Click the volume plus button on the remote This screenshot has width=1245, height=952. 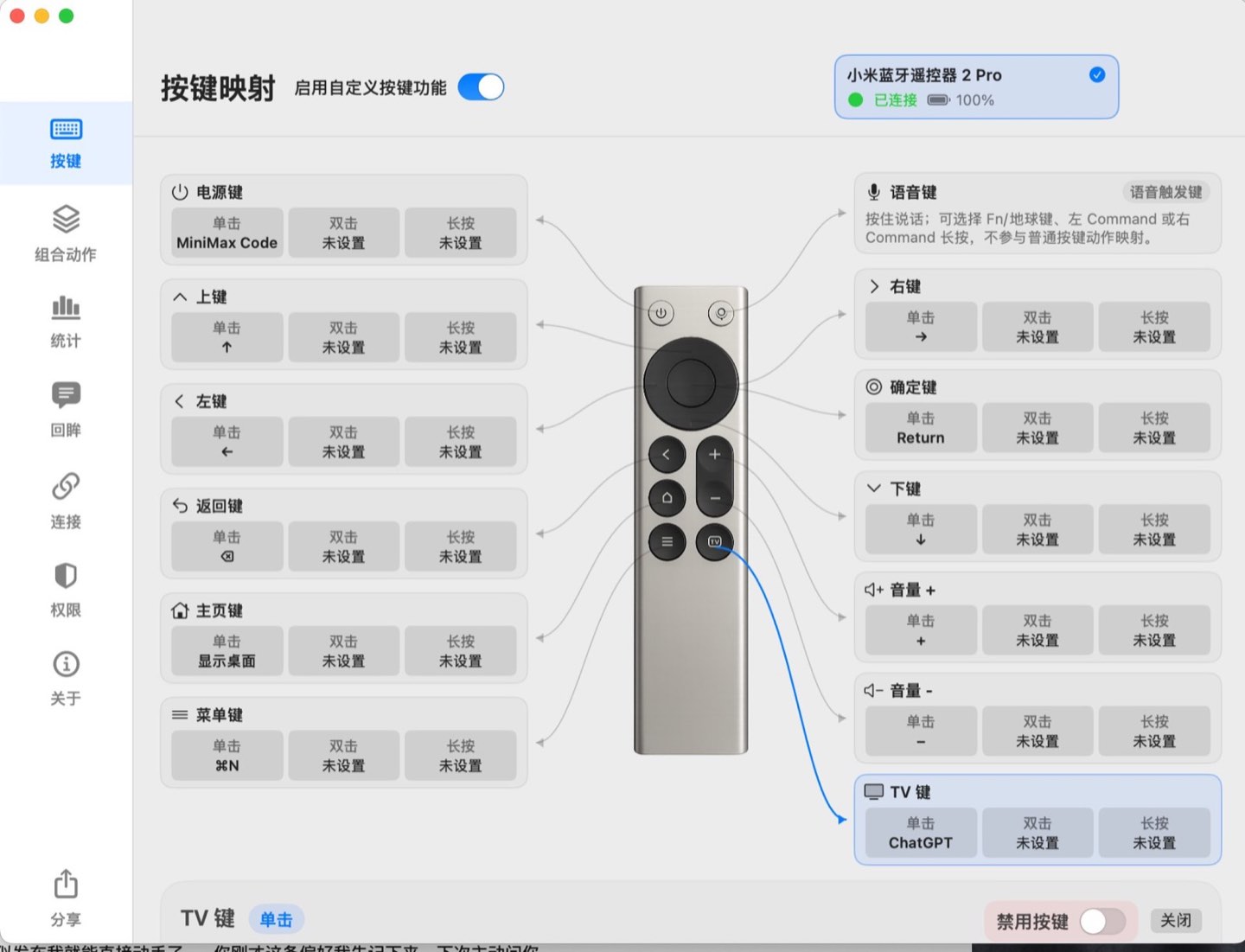coord(714,454)
